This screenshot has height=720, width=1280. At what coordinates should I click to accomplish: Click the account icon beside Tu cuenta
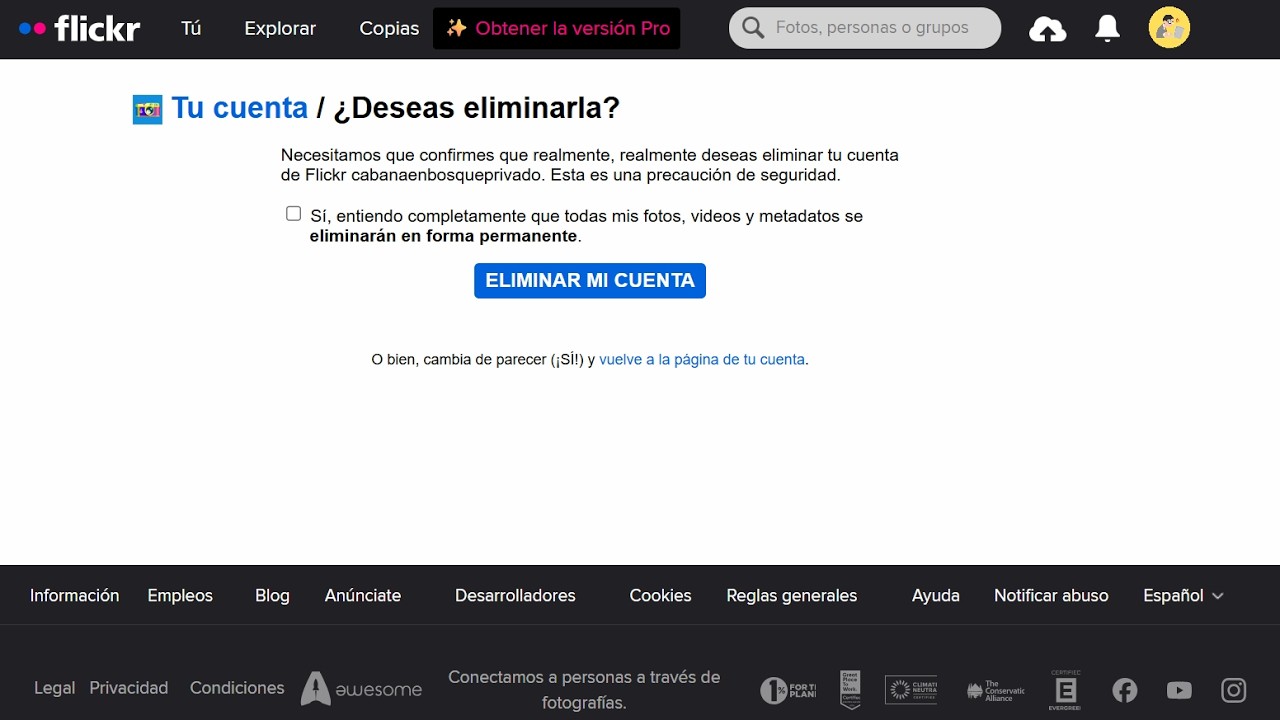tap(147, 109)
